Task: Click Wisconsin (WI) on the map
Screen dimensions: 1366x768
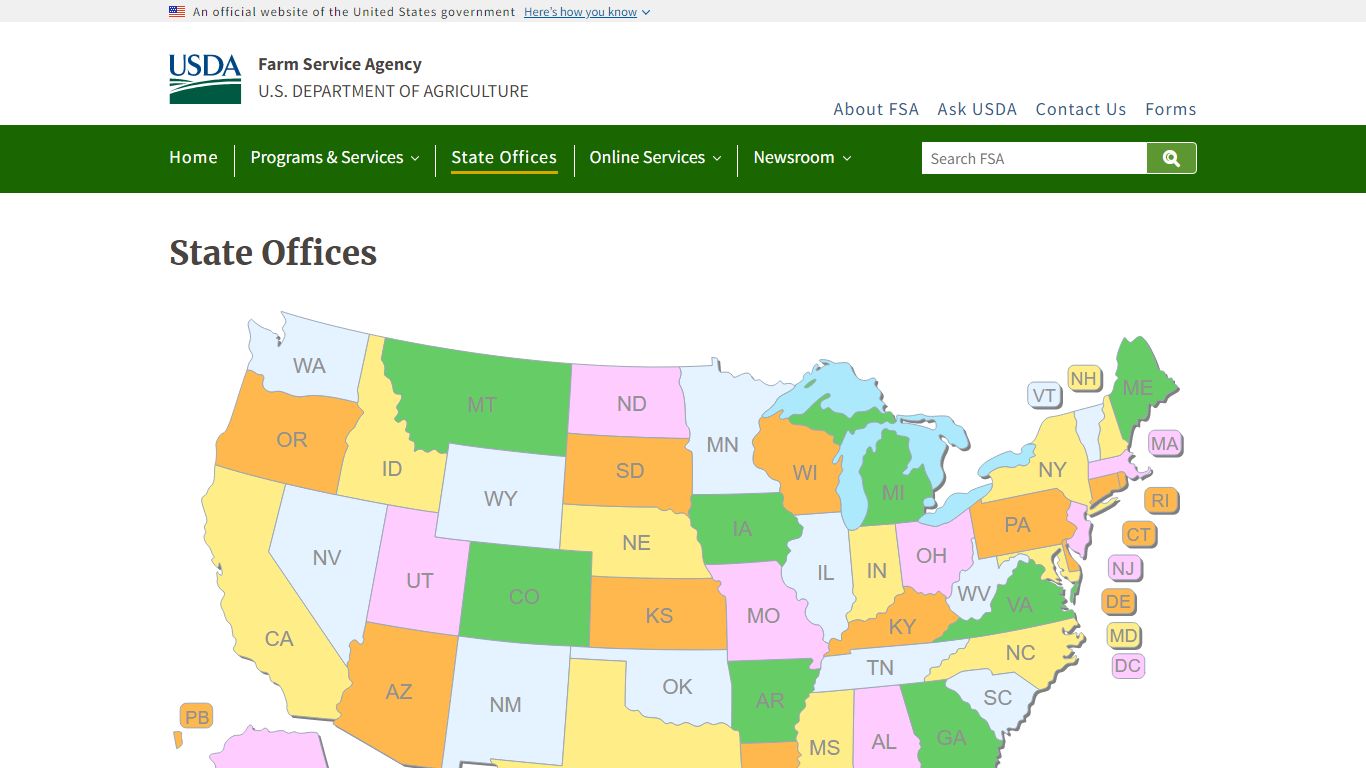Action: [x=805, y=472]
